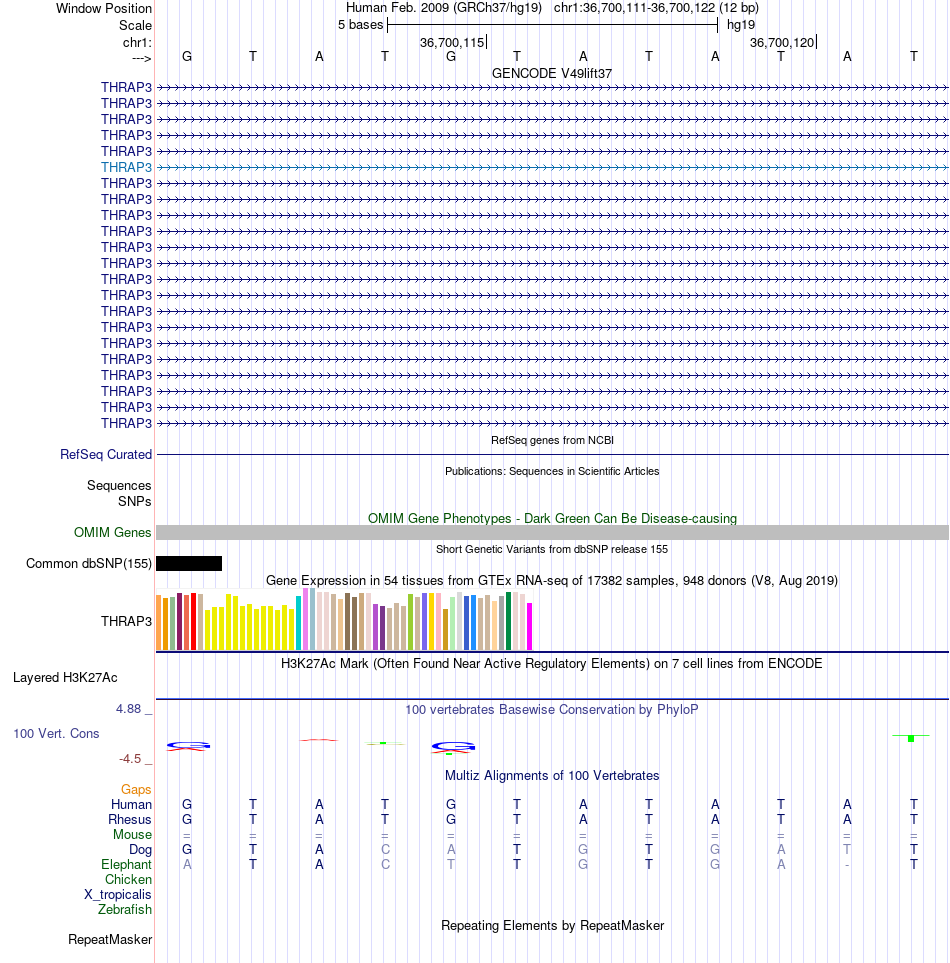
Task: Click the Window Position track label
Action: (104, 9)
